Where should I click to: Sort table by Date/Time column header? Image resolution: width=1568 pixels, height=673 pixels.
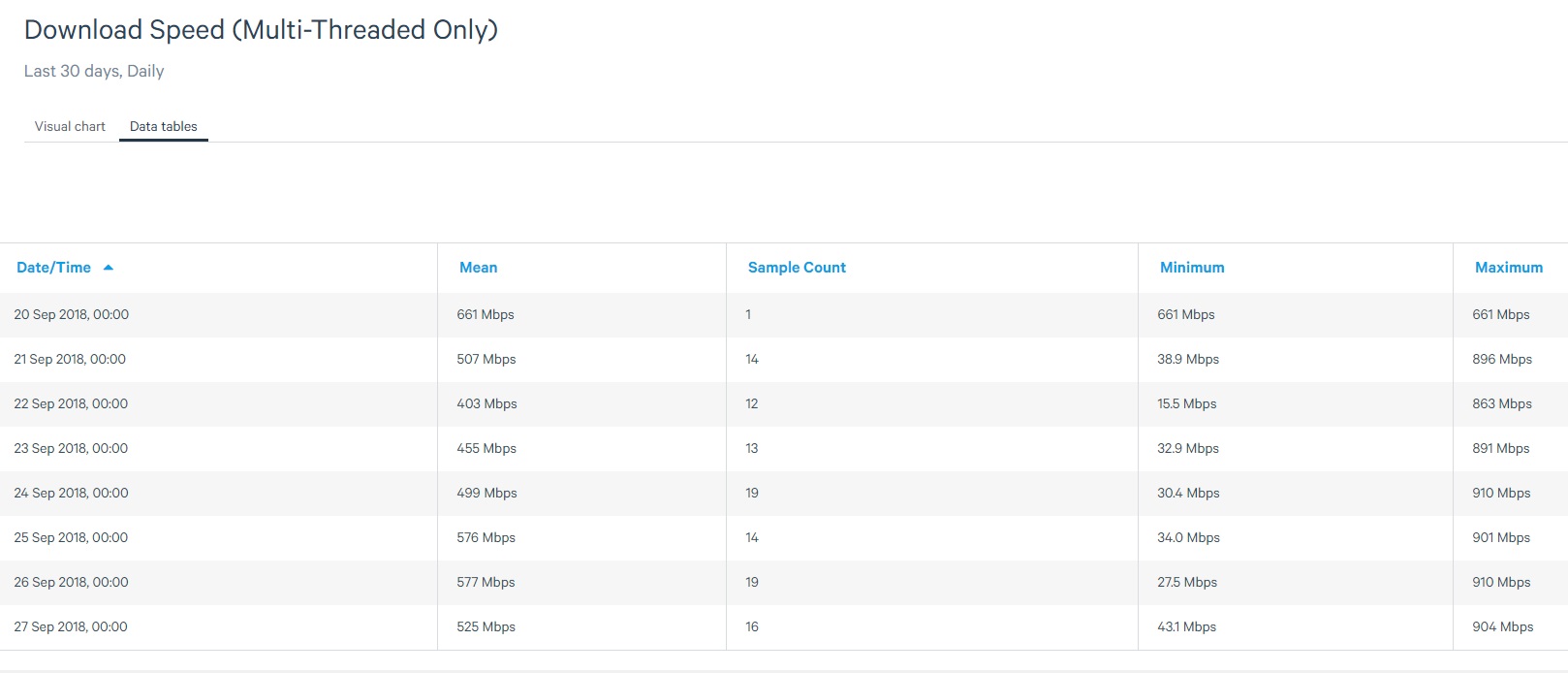(54, 268)
